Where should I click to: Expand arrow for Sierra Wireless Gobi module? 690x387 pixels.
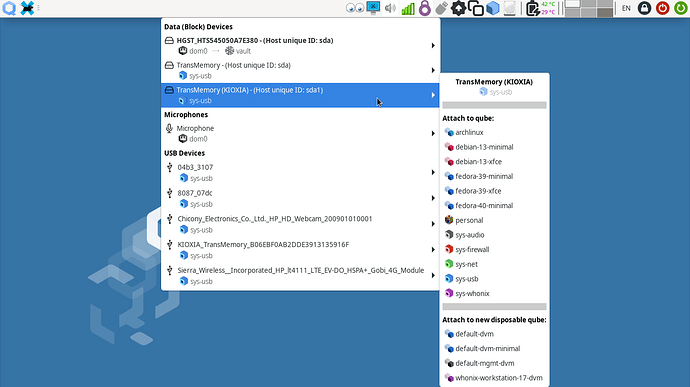coord(433,276)
